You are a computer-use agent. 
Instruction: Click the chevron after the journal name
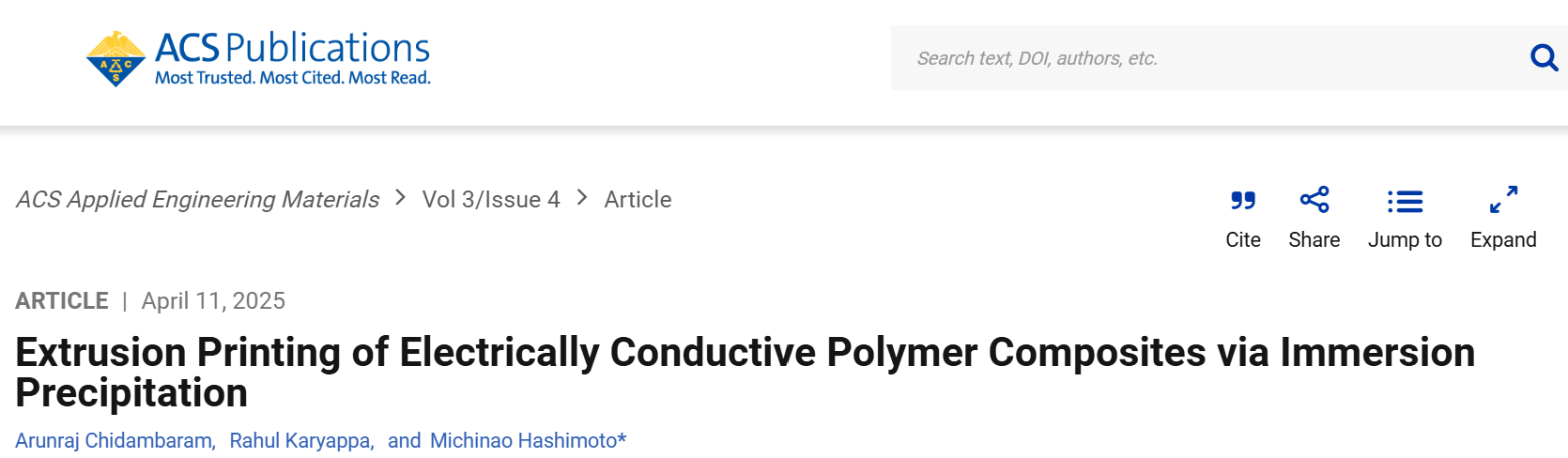click(401, 198)
